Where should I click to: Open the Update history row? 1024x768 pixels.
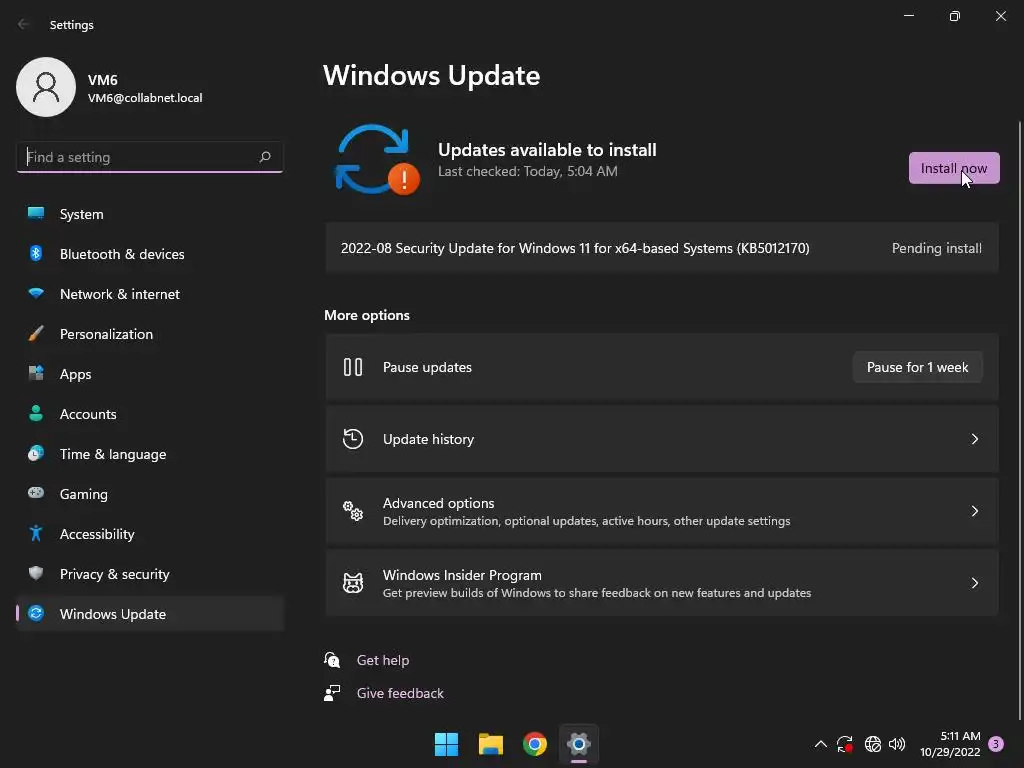click(x=662, y=439)
